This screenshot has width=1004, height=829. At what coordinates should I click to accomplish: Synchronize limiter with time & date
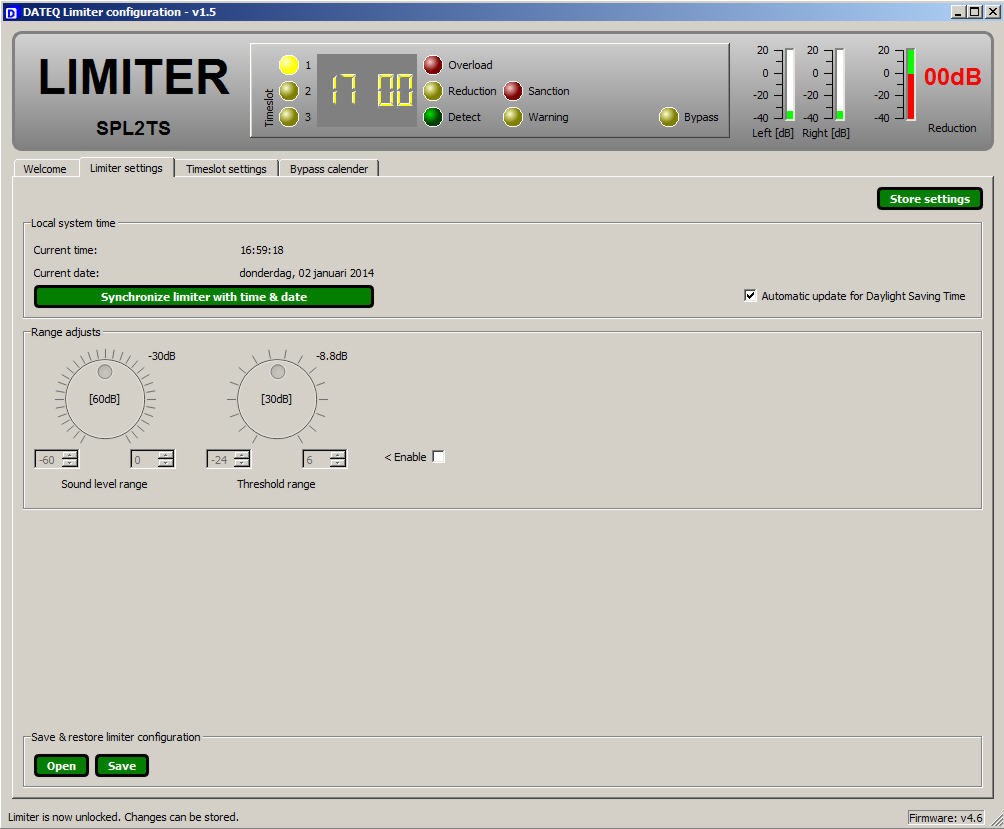coord(204,297)
